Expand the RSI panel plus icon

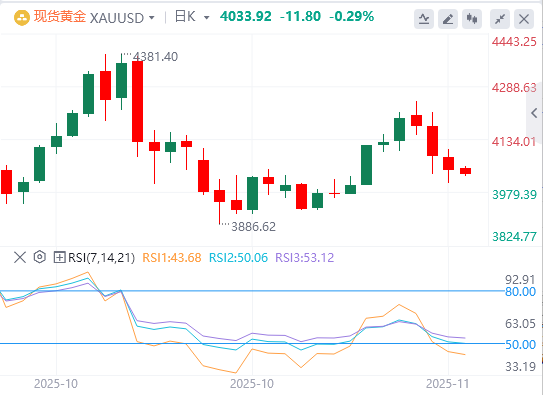coord(60,258)
